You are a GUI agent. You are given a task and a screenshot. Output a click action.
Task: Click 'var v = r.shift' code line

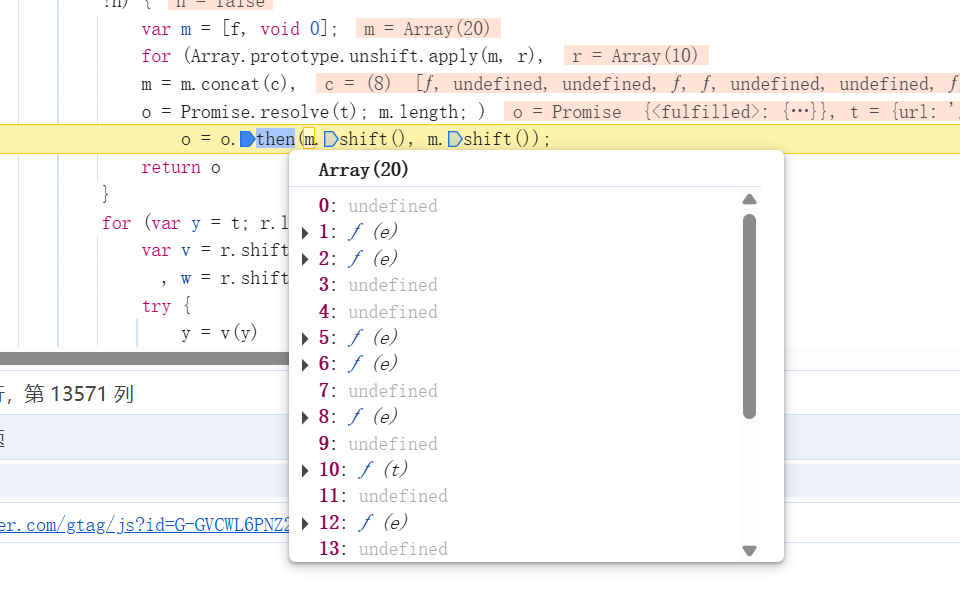pos(215,250)
